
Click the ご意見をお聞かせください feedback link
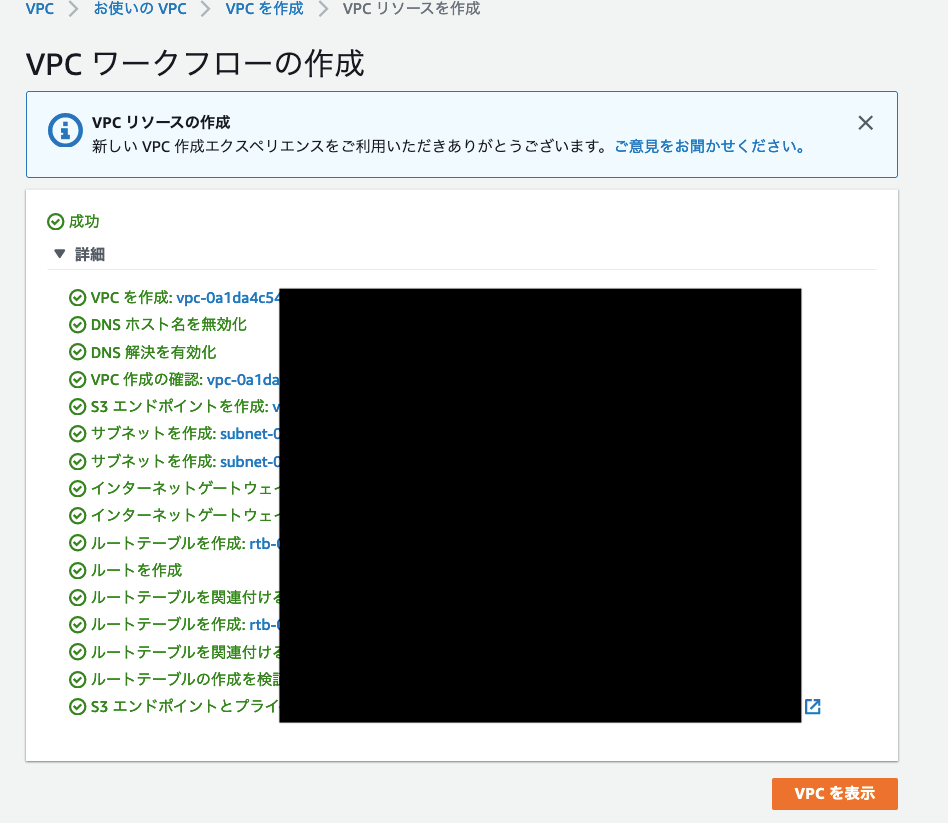[x=709, y=146]
